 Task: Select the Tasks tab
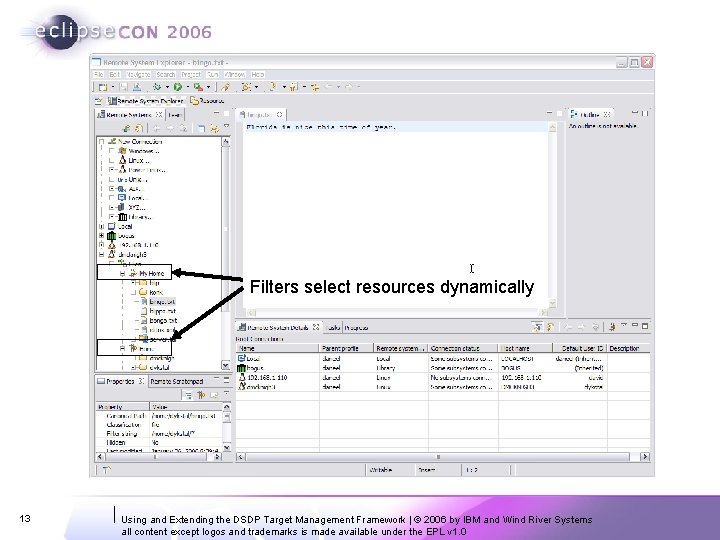tap(333, 327)
